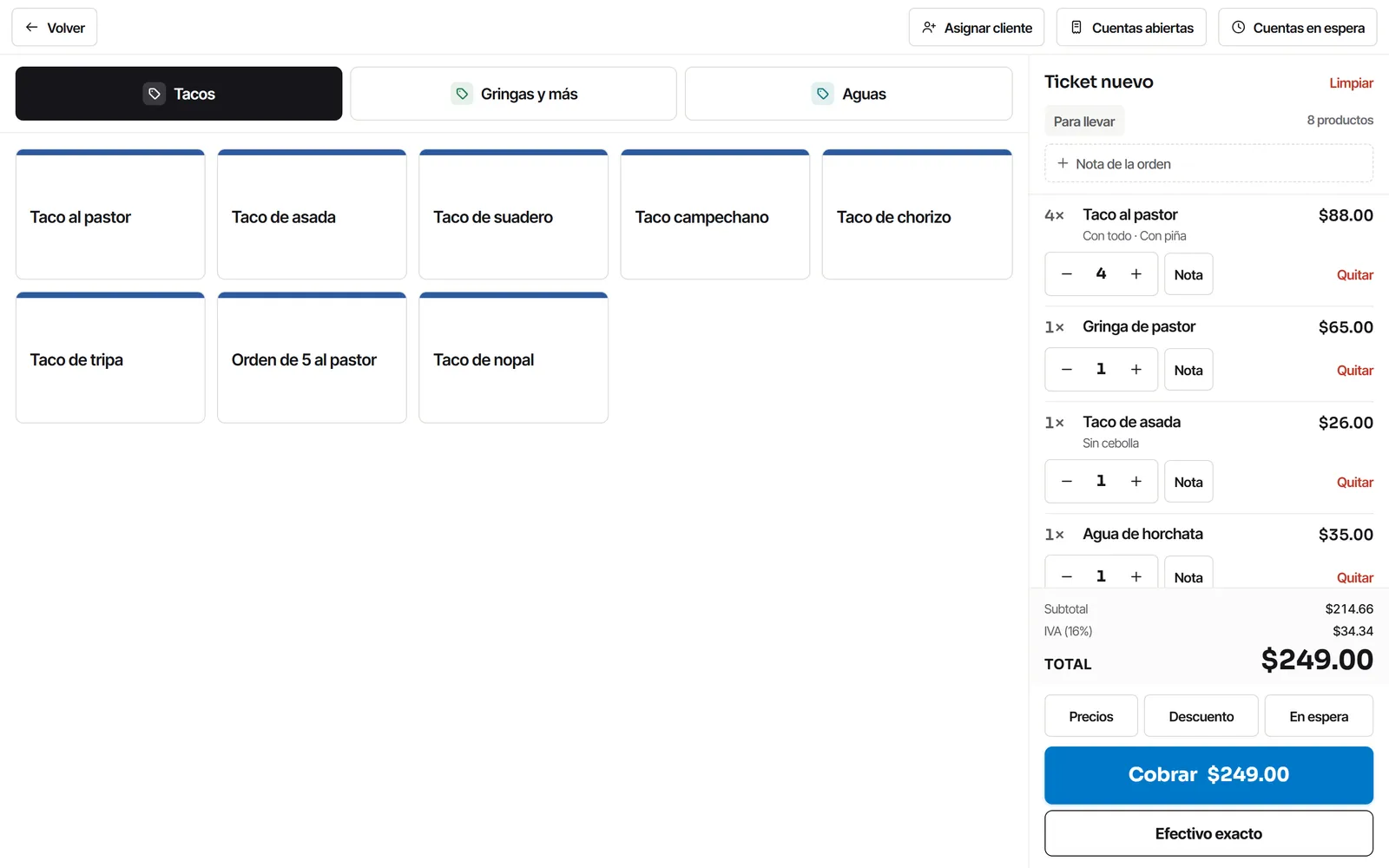Toggle the Para llevar order tag
The height and width of the screenshot is (868, 1389).
click(1084, 122)
